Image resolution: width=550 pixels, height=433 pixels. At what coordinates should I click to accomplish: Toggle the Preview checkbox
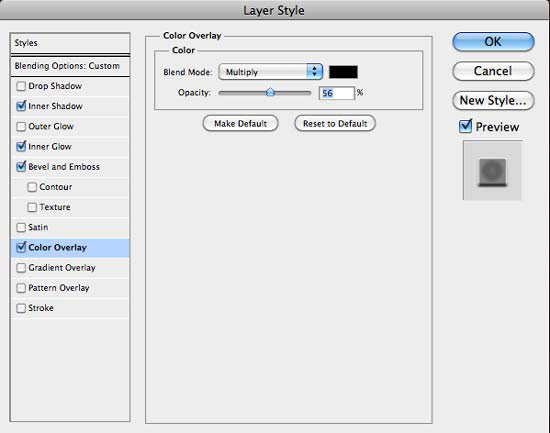pos(465,126)
